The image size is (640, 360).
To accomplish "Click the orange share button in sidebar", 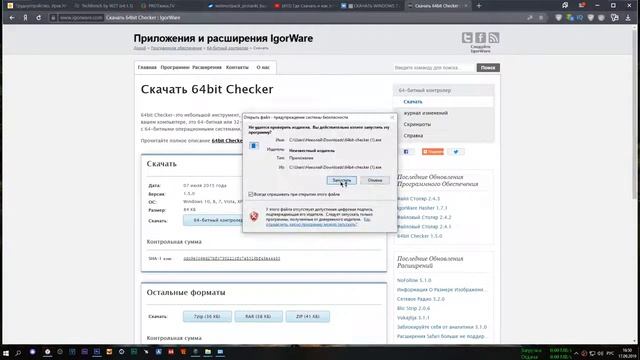I will point(433,152).
